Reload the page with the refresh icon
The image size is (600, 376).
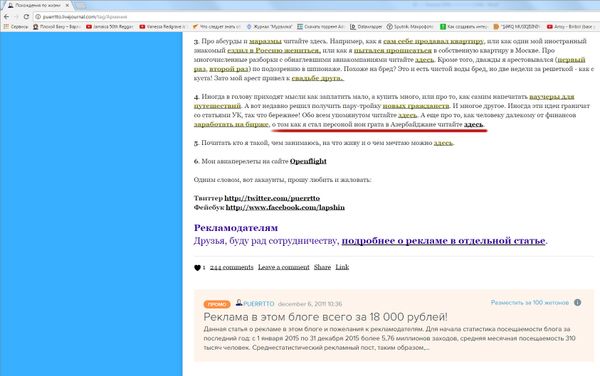[x=26, y=17]
